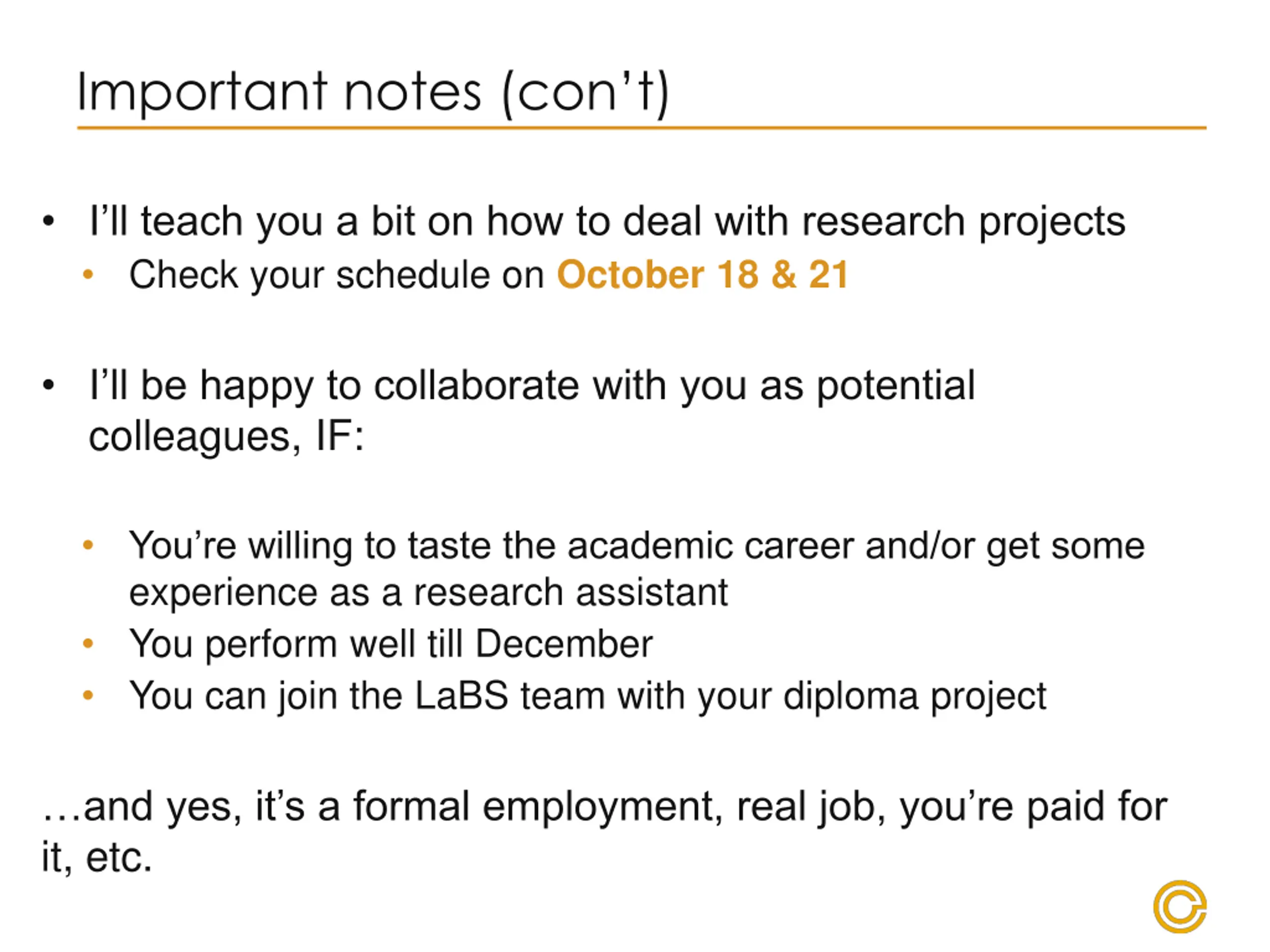
Task: Click the word 'LaBS' in the last bullet
Action: coord(461,696)
